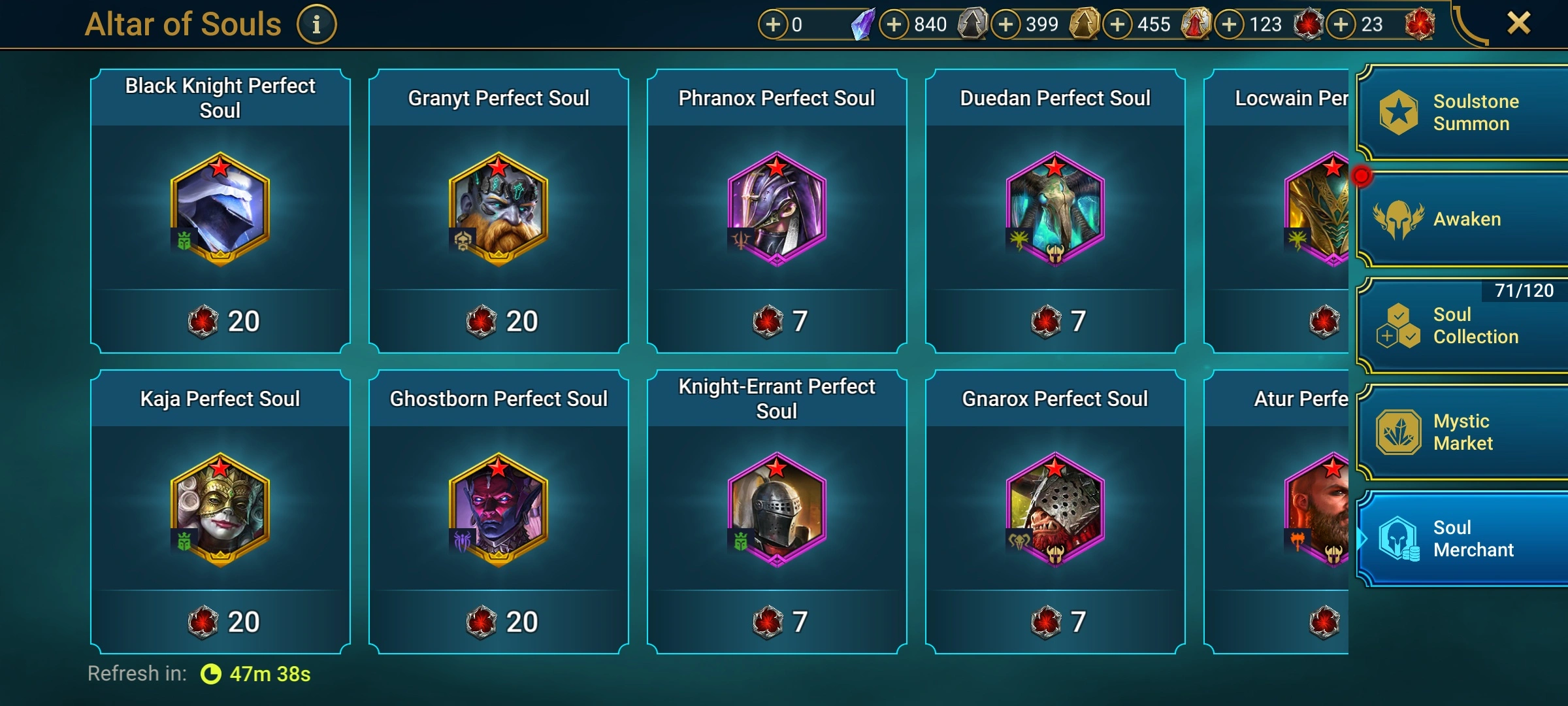Screen dimensions: 1568x706
Task: Select the Soul Merchant tab
Action: click(x=1462, y=539)
